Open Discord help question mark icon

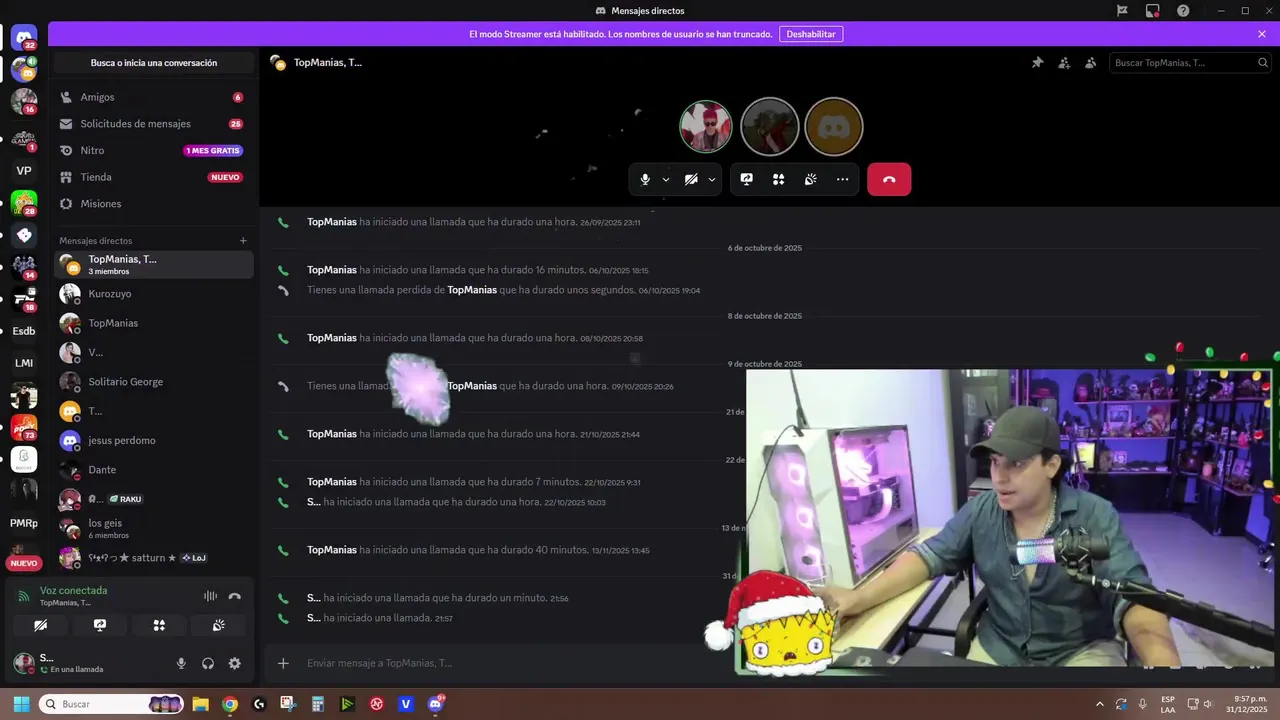coord(1183,10)
